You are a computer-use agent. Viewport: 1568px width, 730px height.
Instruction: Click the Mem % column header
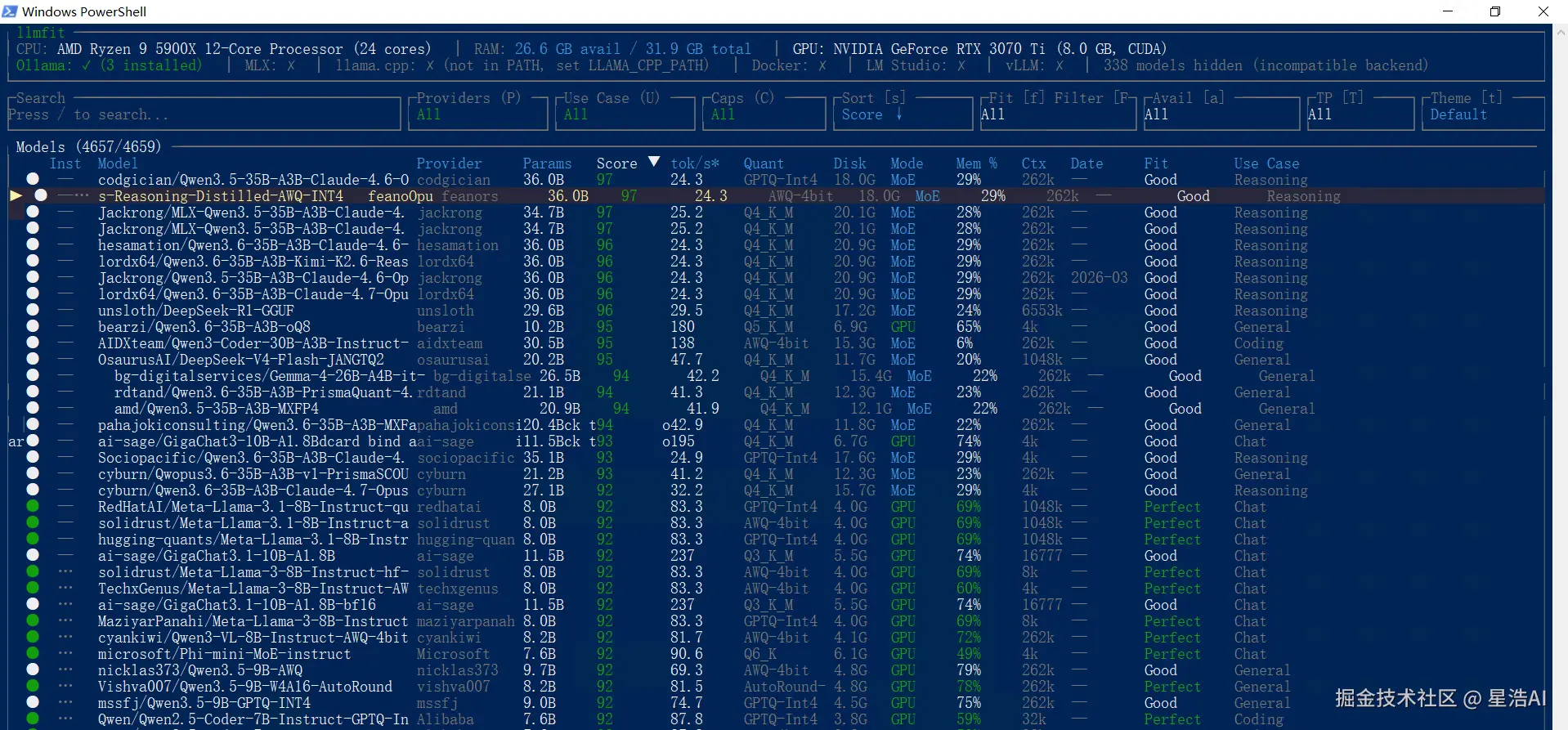point(977,163)
